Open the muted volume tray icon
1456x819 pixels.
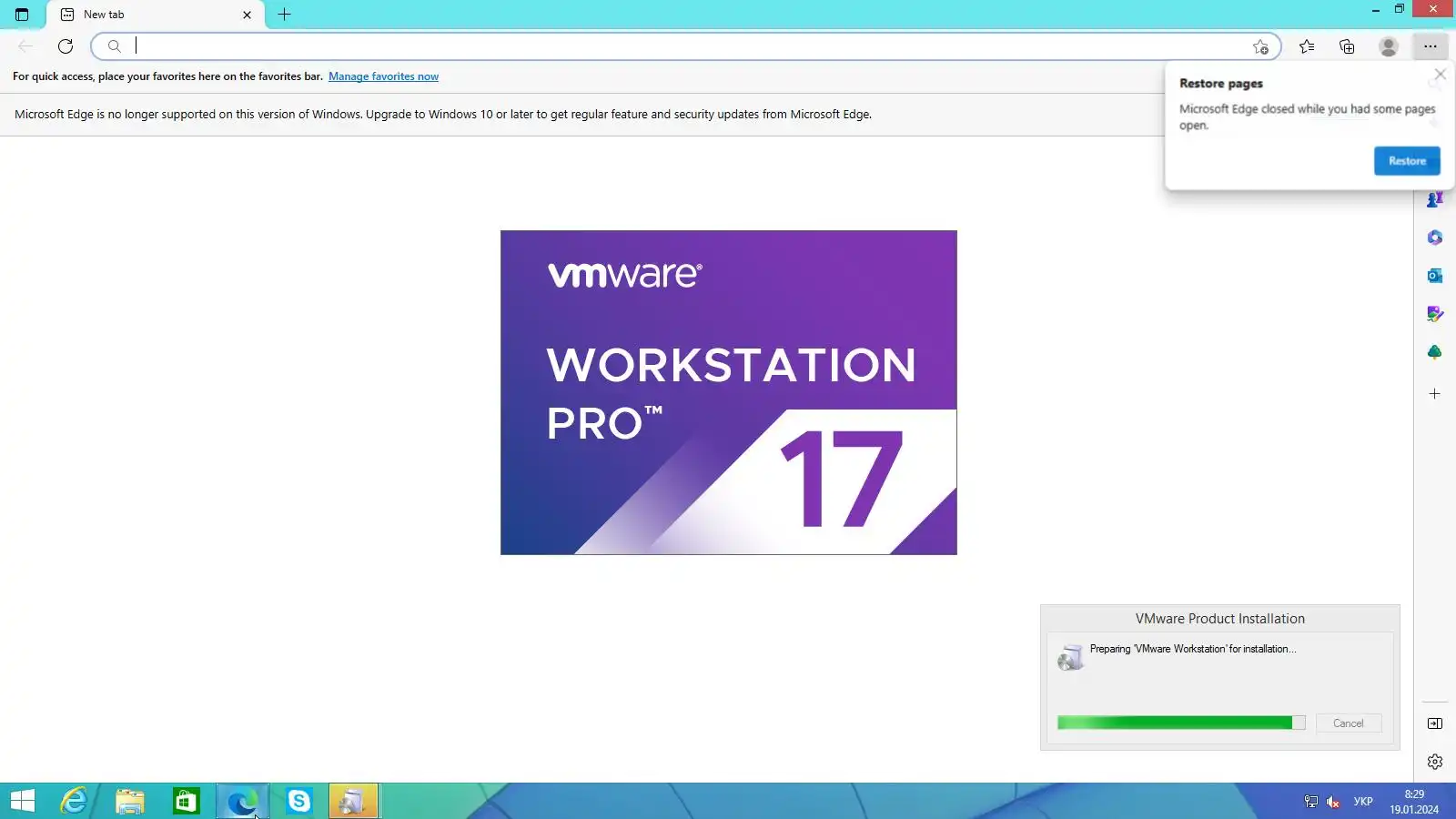click(x=1333, y=802)
